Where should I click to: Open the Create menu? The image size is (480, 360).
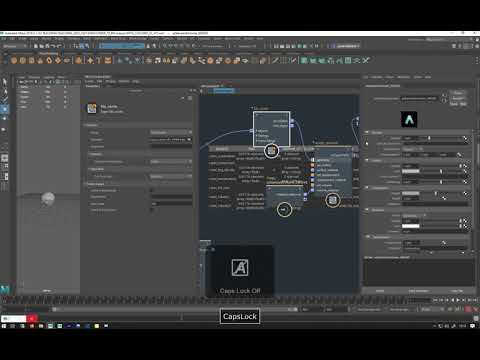coord(22,39)
